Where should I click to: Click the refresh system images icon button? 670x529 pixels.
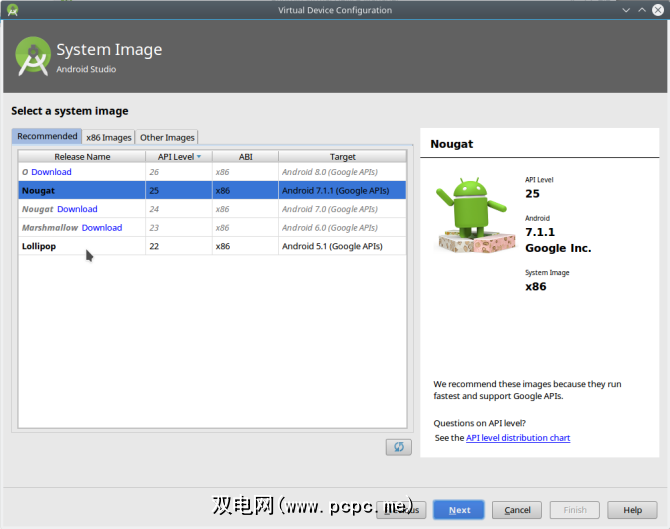[398, 447]
